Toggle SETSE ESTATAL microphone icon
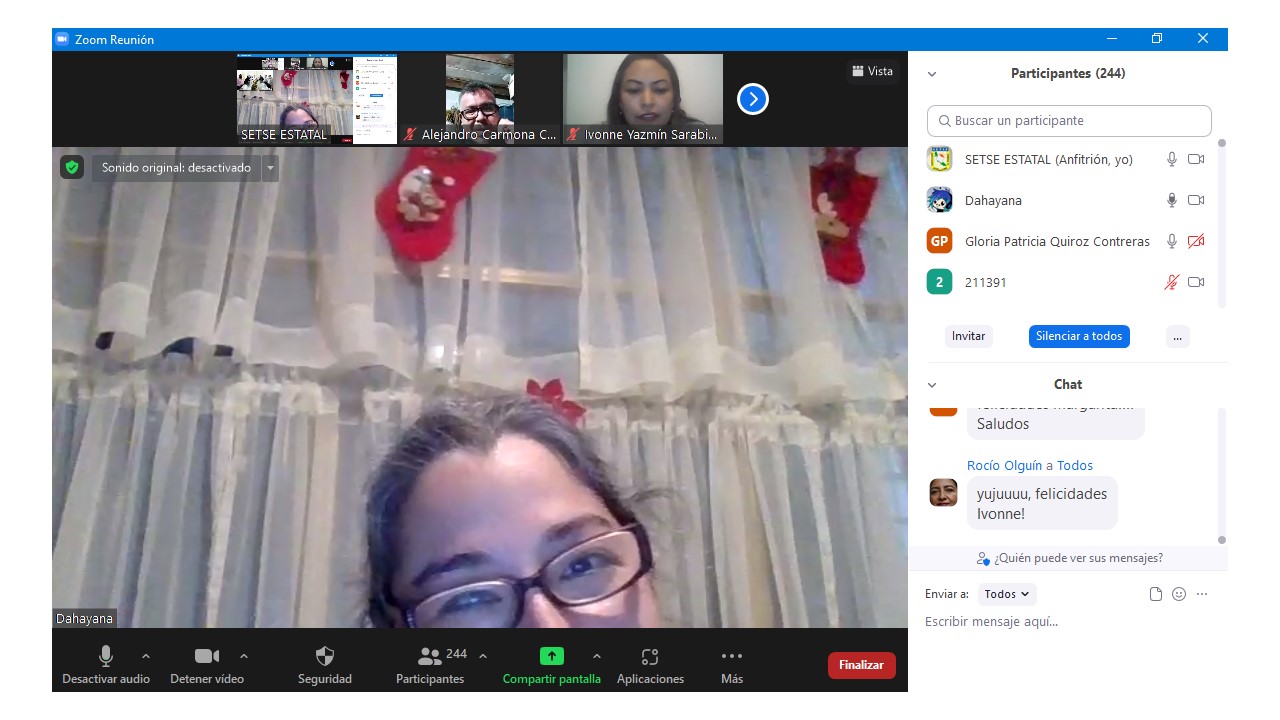Image resolution: width=1280 pixels, height=720 pixels. point(1172,159)
